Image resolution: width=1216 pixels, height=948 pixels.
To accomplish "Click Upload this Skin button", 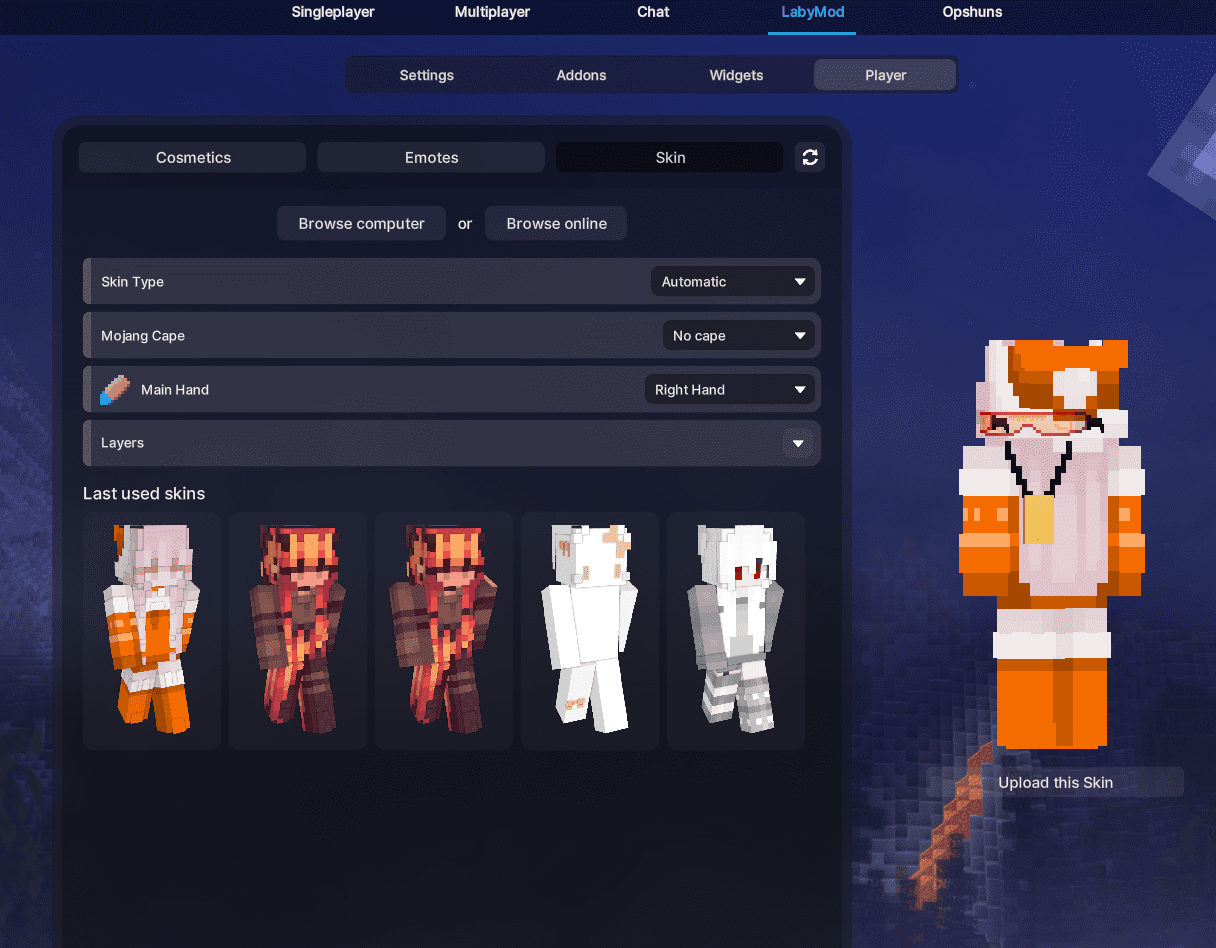I will coord(1055,782).
